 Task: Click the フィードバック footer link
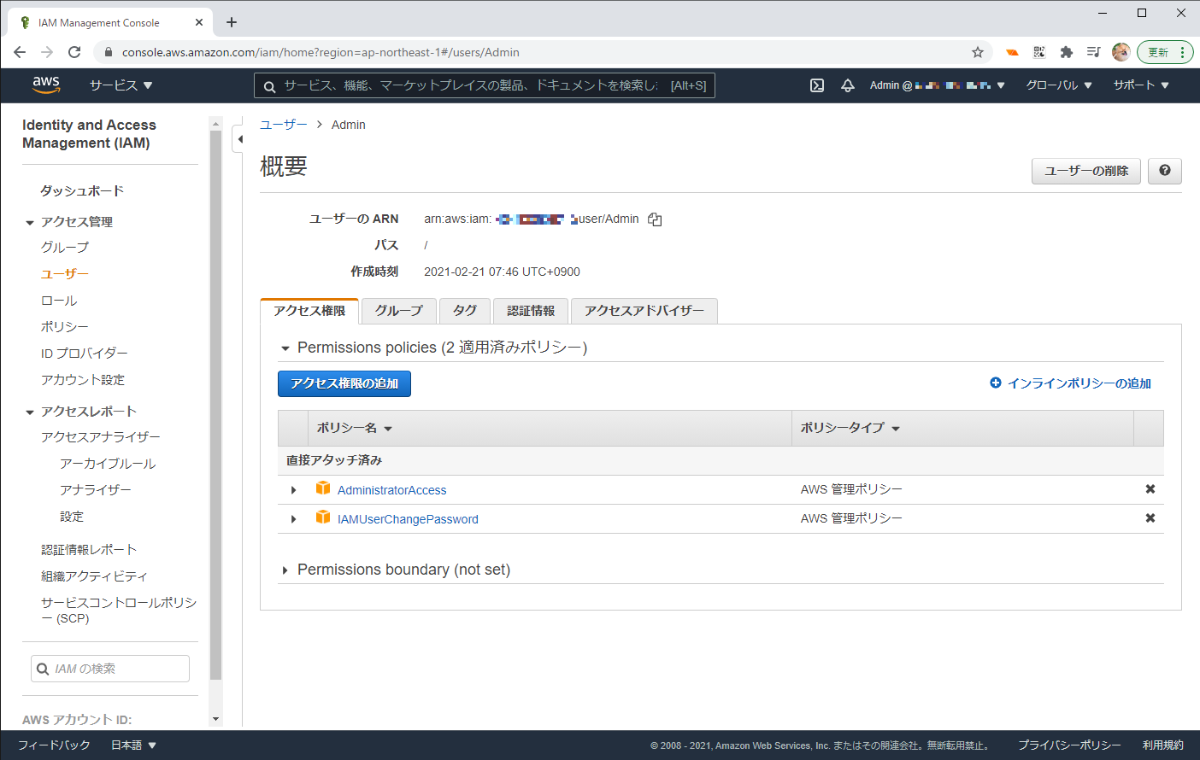[x=54, y=745]
